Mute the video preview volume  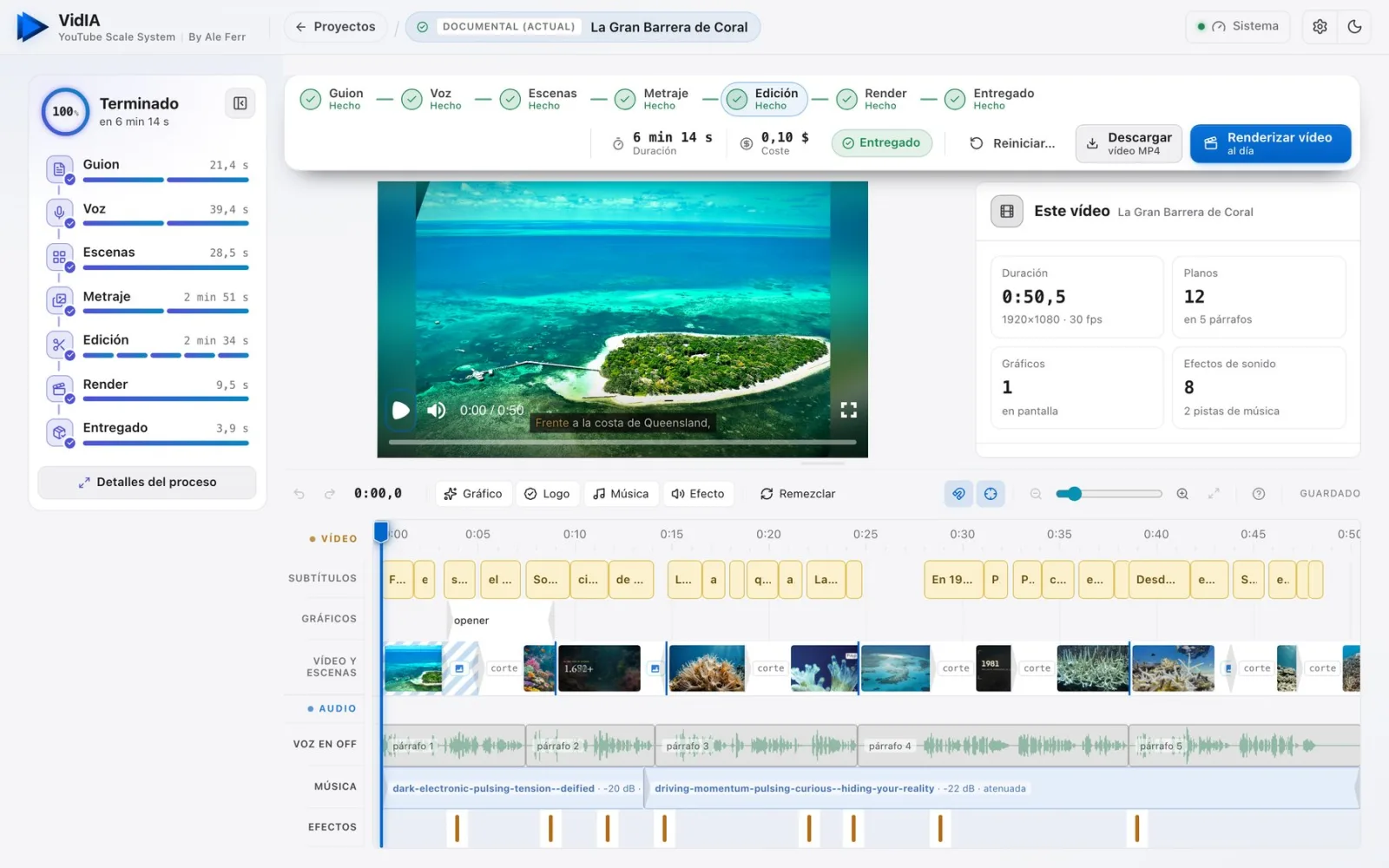click(x=437, y=410)
